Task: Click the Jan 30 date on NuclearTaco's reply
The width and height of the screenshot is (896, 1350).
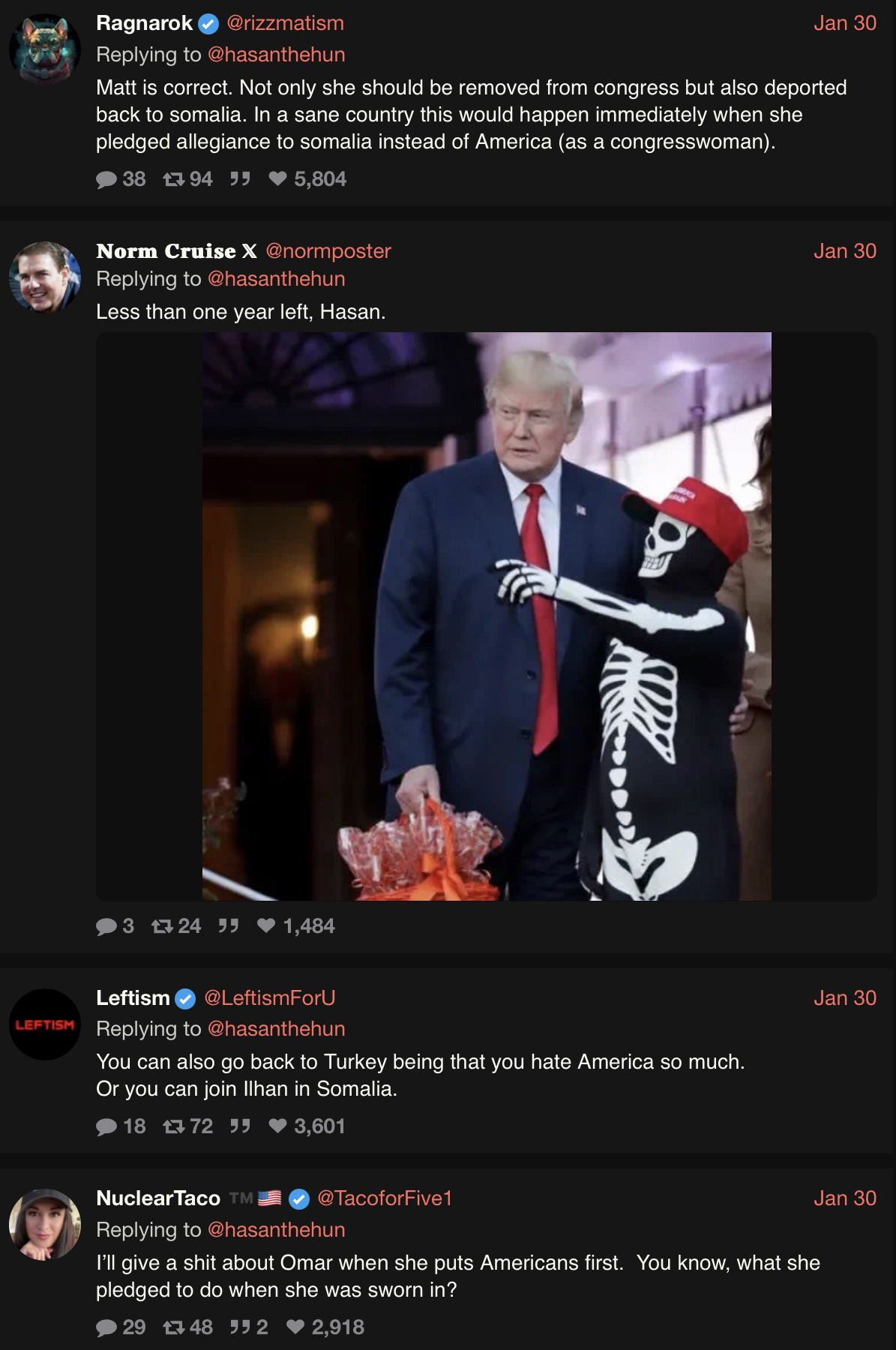Action: click(x=845, y=1198)
